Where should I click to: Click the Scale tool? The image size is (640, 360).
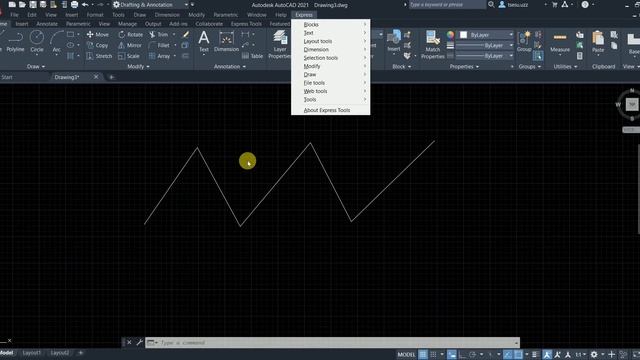pos(129,56)
